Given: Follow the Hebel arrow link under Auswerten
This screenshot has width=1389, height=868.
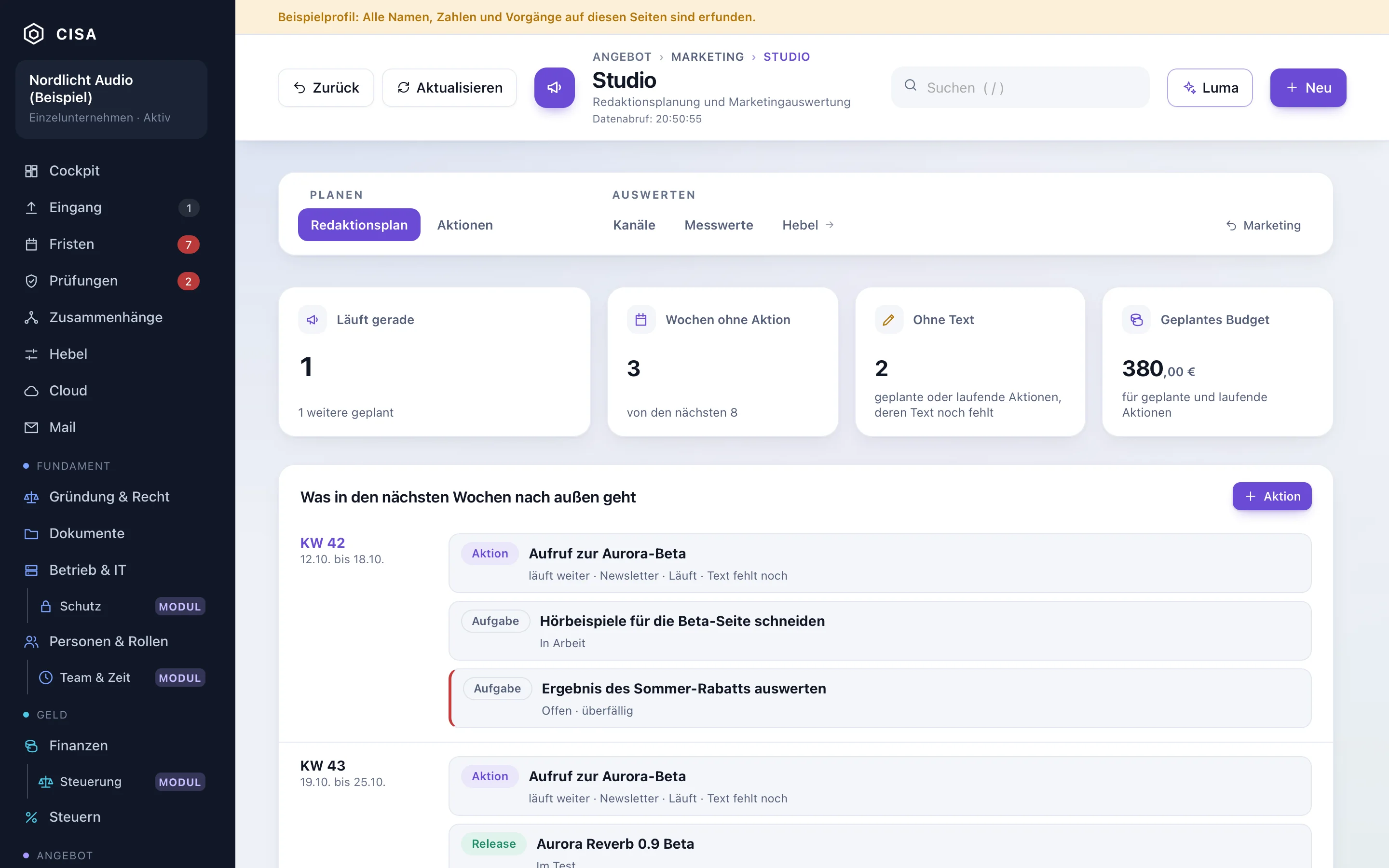Looking at the screenshot, I should pos(808,225).
